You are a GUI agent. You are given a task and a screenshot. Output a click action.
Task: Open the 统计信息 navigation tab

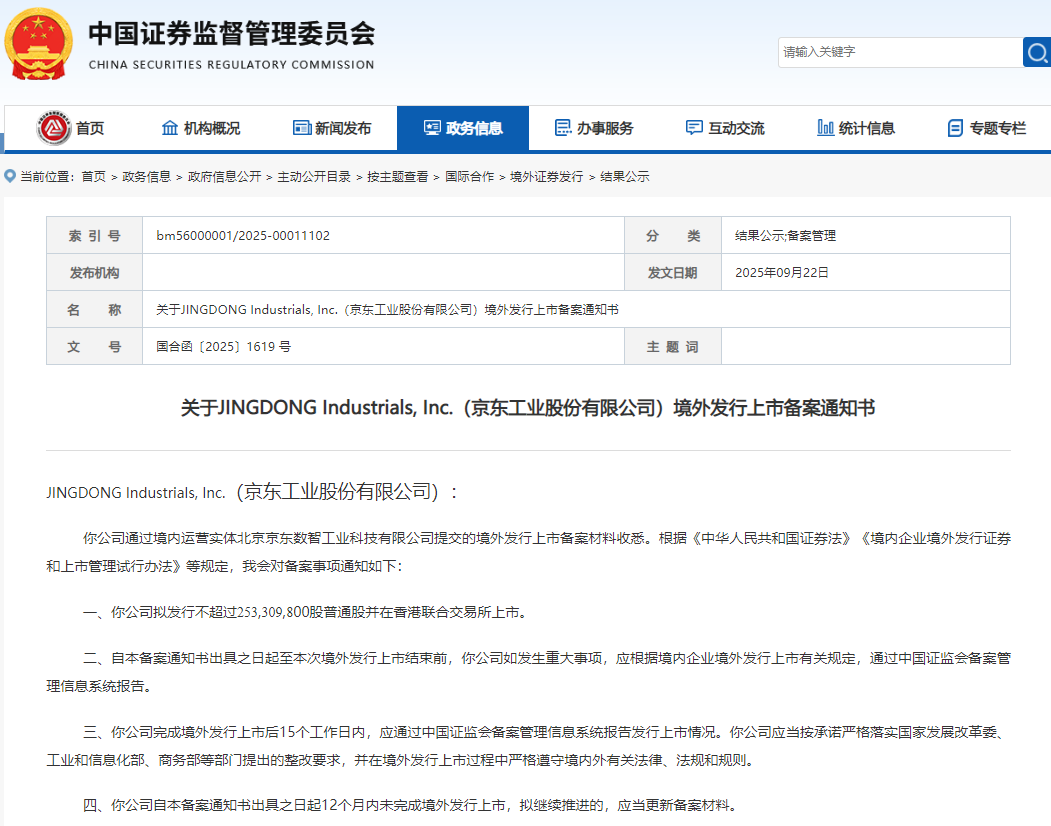pos(867,128)
